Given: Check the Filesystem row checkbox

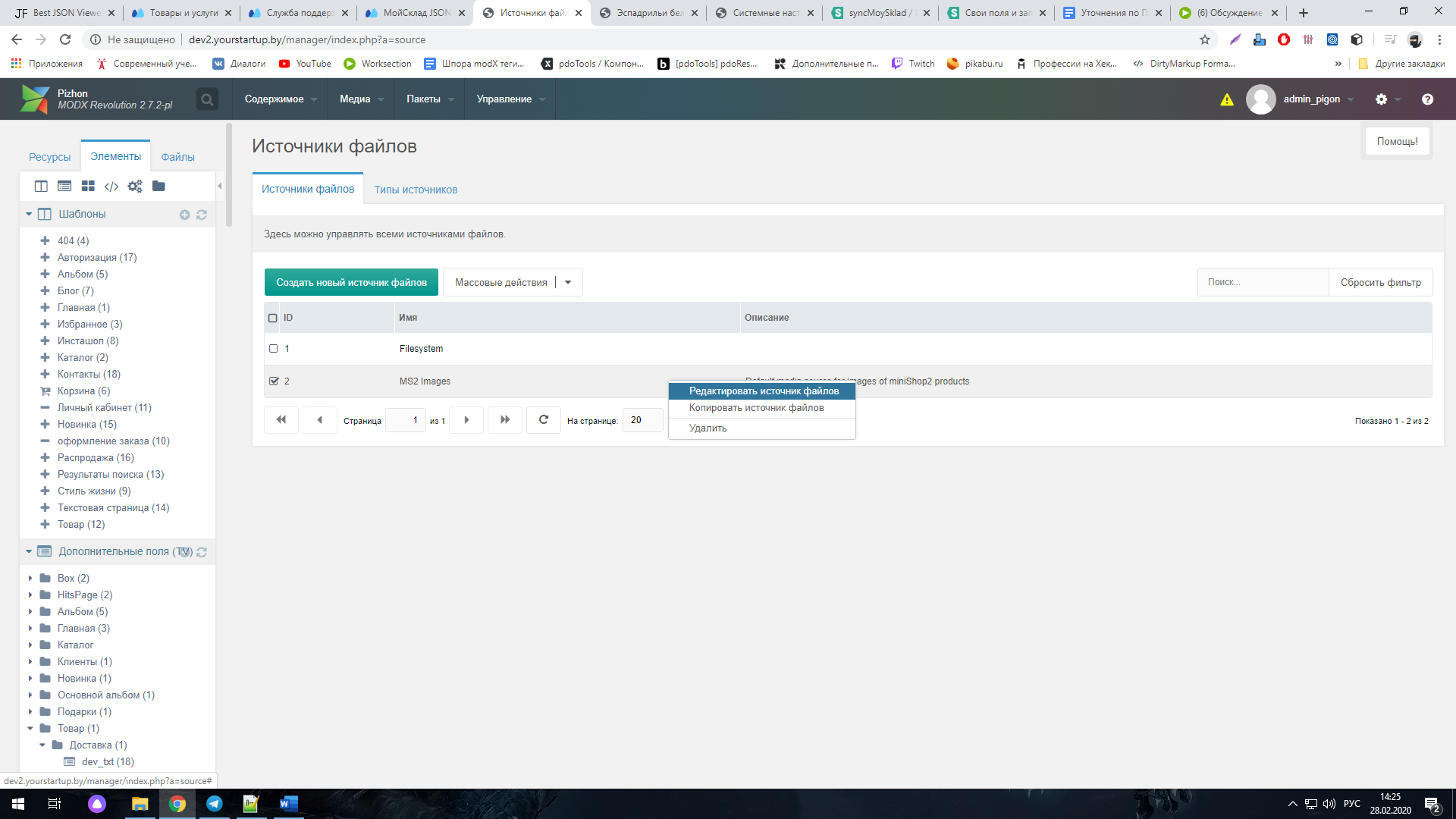Looking at the screenshot, I should click(x=274, y=349).
